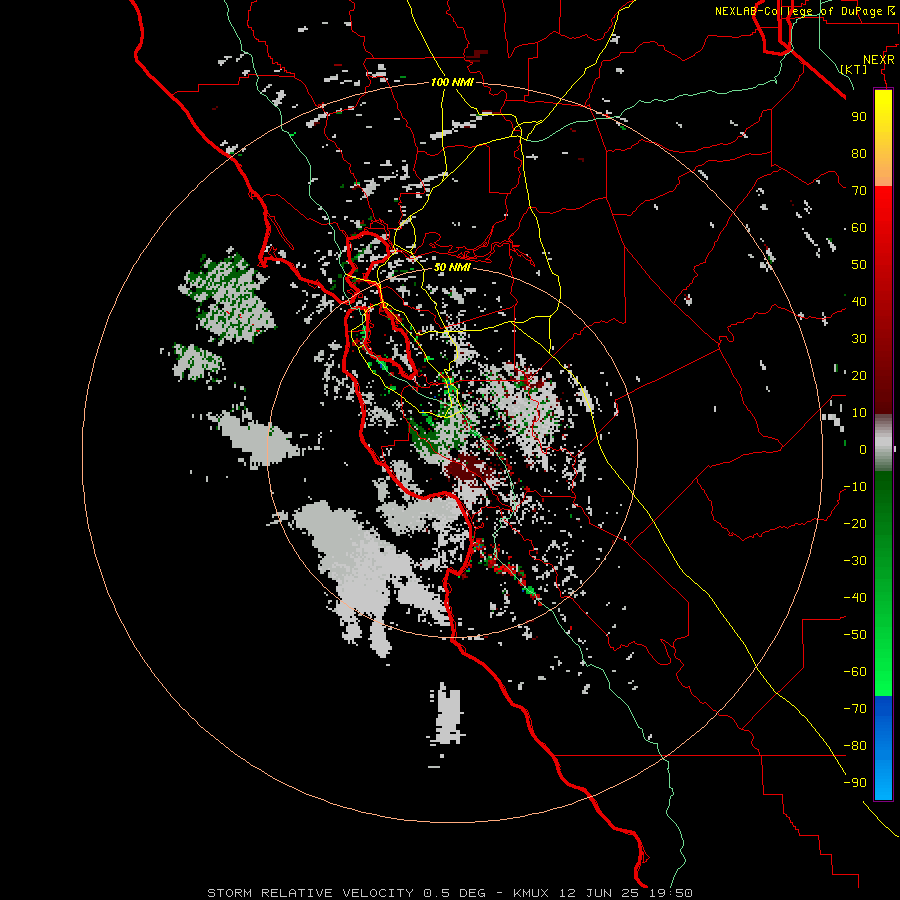Click the -90 value on the velocity scale
This screenshot has height=900, width=900.
(x=855, y=783)
